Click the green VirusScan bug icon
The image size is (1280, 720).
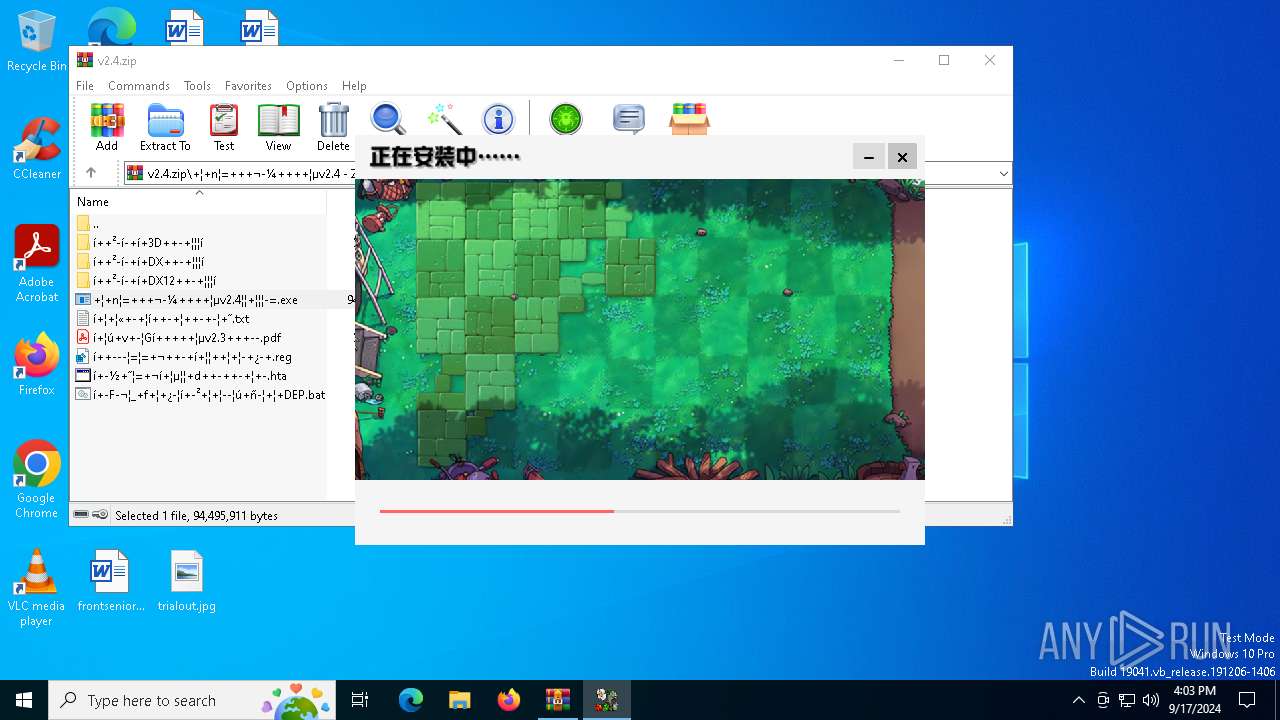[x=566, y=119]
